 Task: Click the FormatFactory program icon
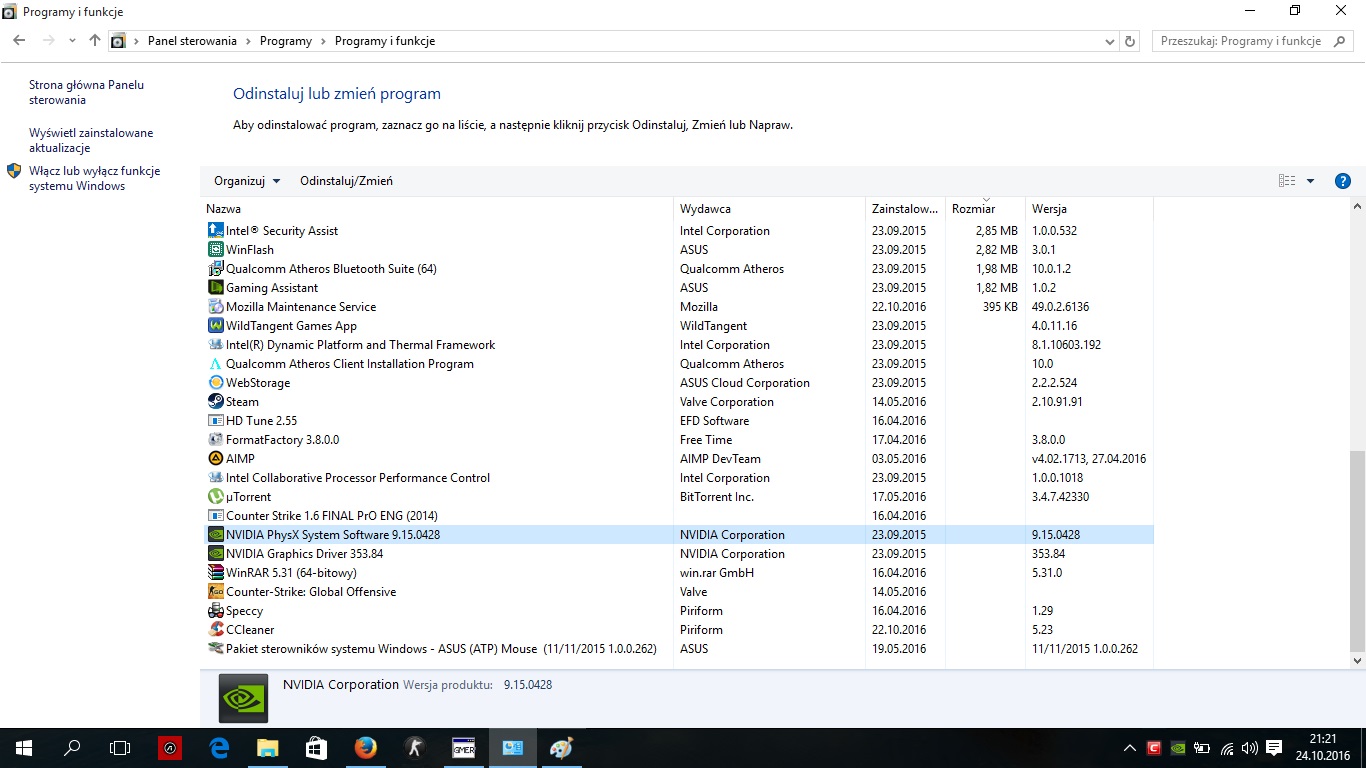point(215,440)
